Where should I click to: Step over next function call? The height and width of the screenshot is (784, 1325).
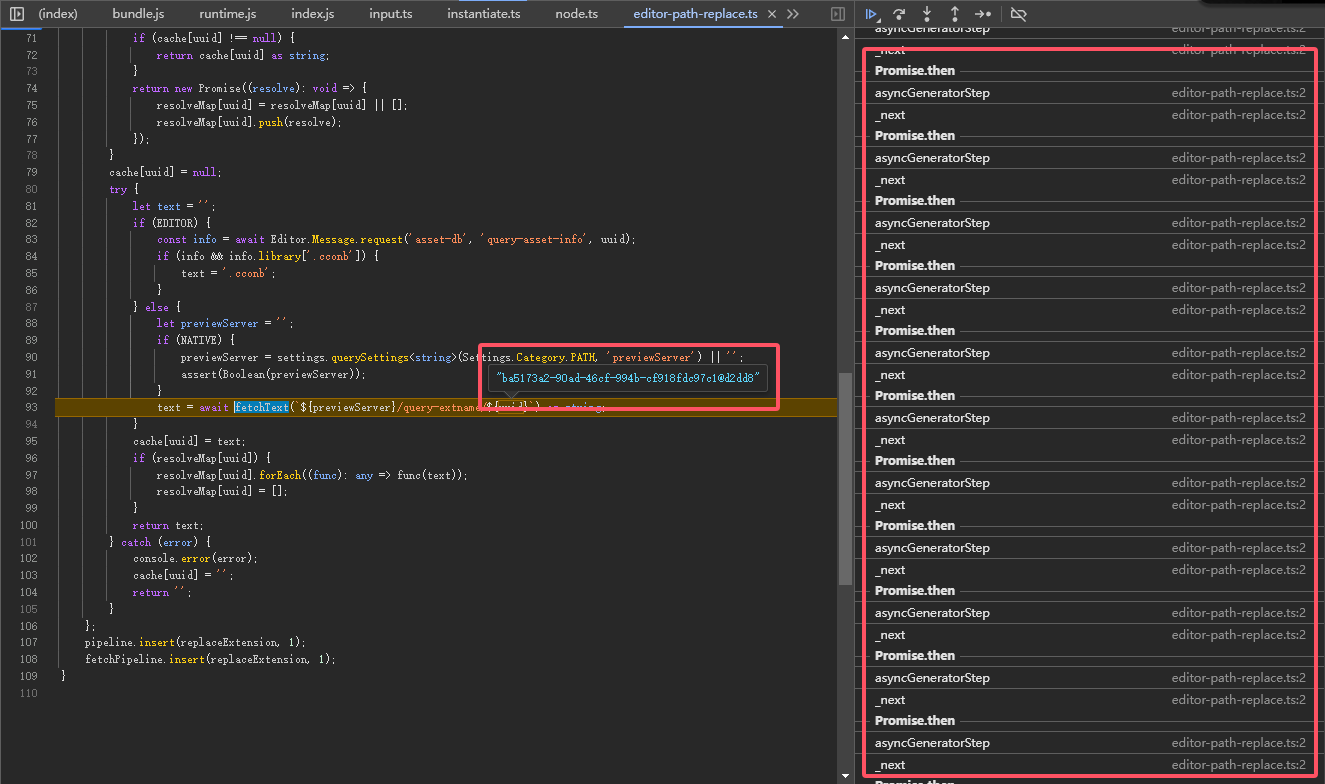(899, 14)
